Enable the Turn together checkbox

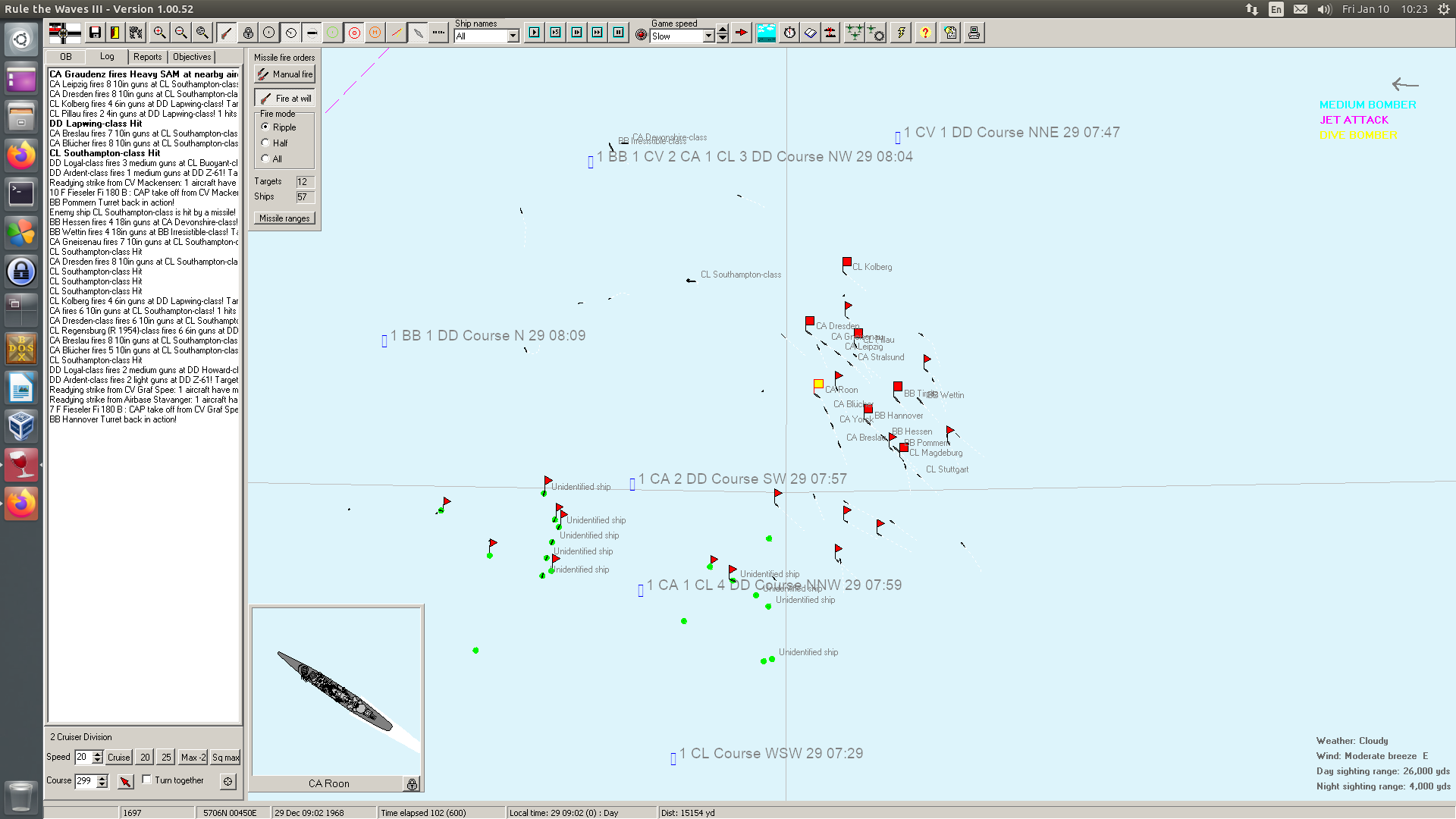point(147,780)
